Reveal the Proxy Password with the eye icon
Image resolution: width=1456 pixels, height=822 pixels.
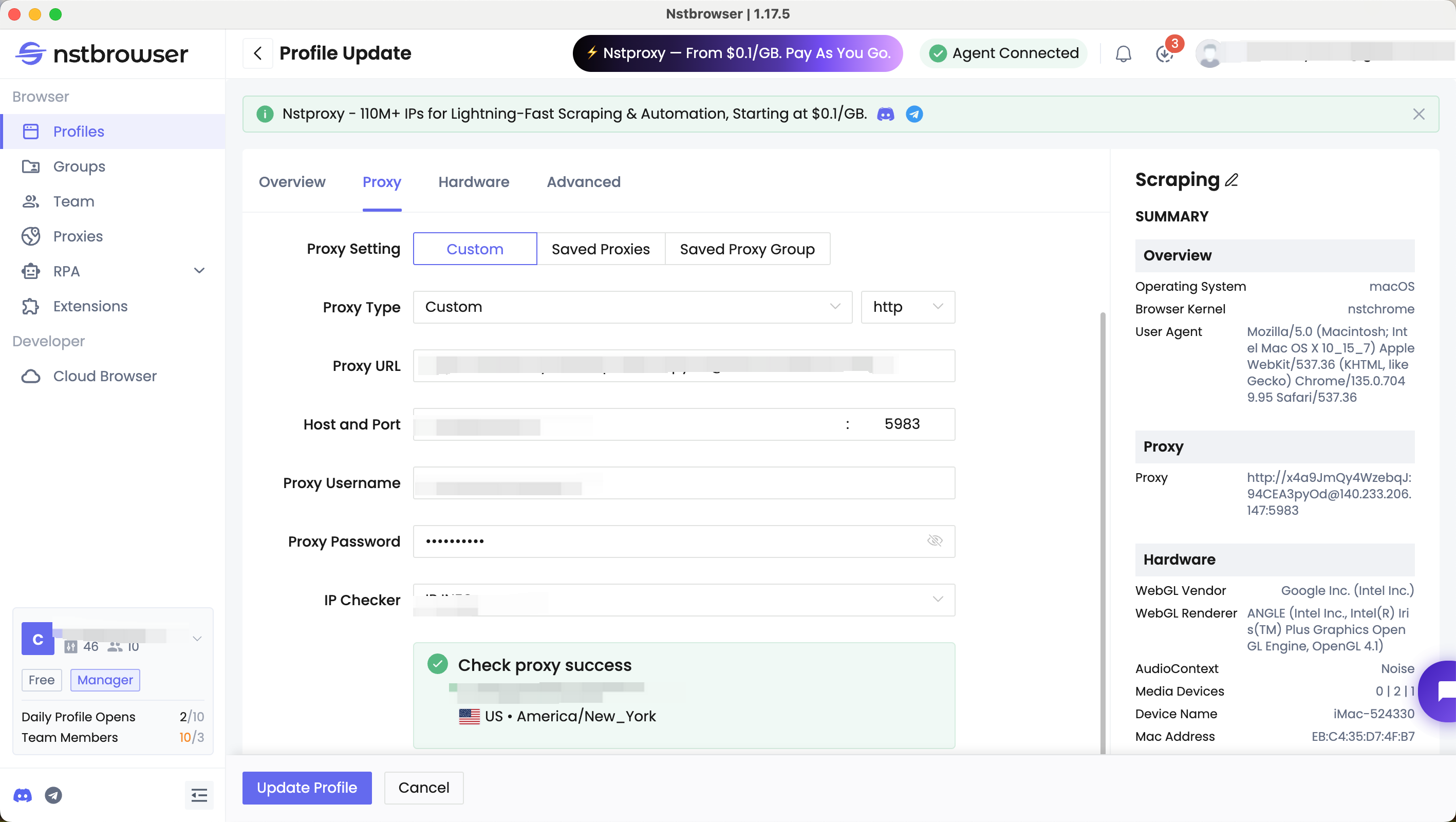coord(936,540)
